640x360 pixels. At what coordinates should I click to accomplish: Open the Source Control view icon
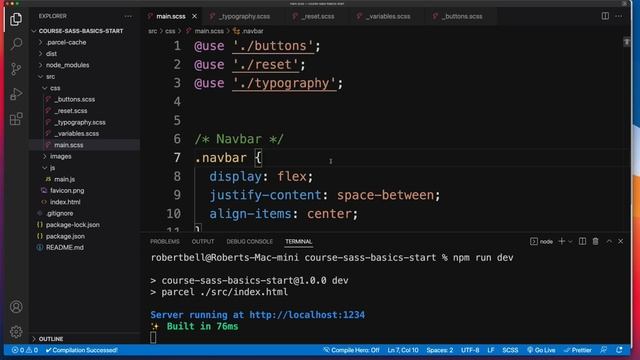pos(16,69)
